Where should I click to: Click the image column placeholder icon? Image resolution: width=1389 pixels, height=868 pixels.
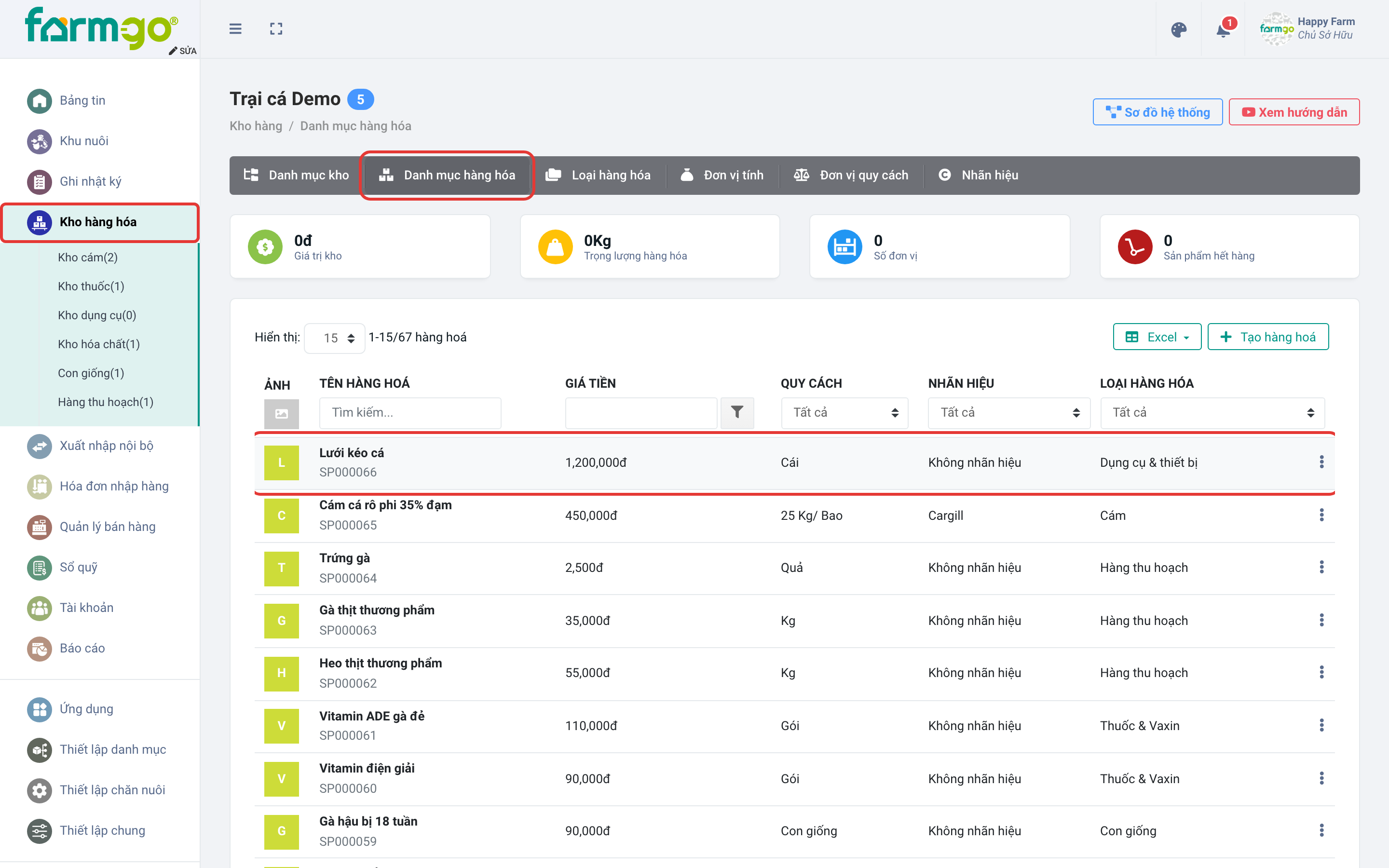(x=281, y=413)
